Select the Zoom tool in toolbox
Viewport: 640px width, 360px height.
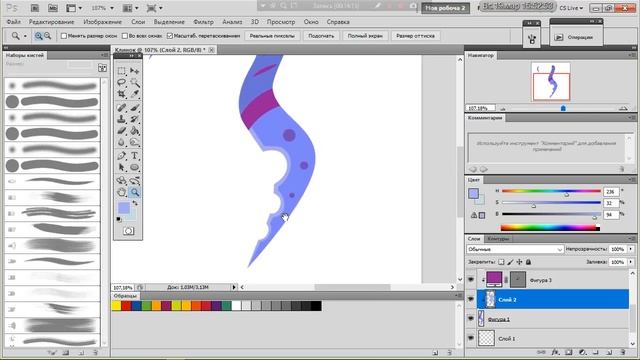tap(134, 192)
